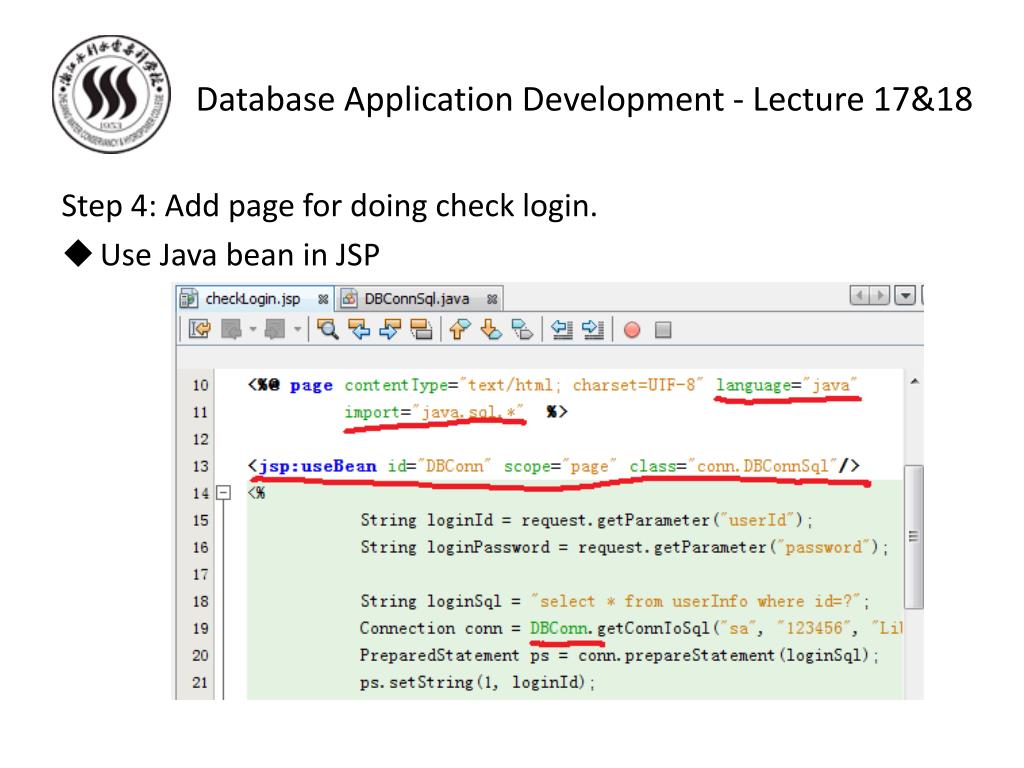Click Previous Bookmark up-arrow icon
Image resolution: width=1024 pixels, height=768 pixels.
460,329
